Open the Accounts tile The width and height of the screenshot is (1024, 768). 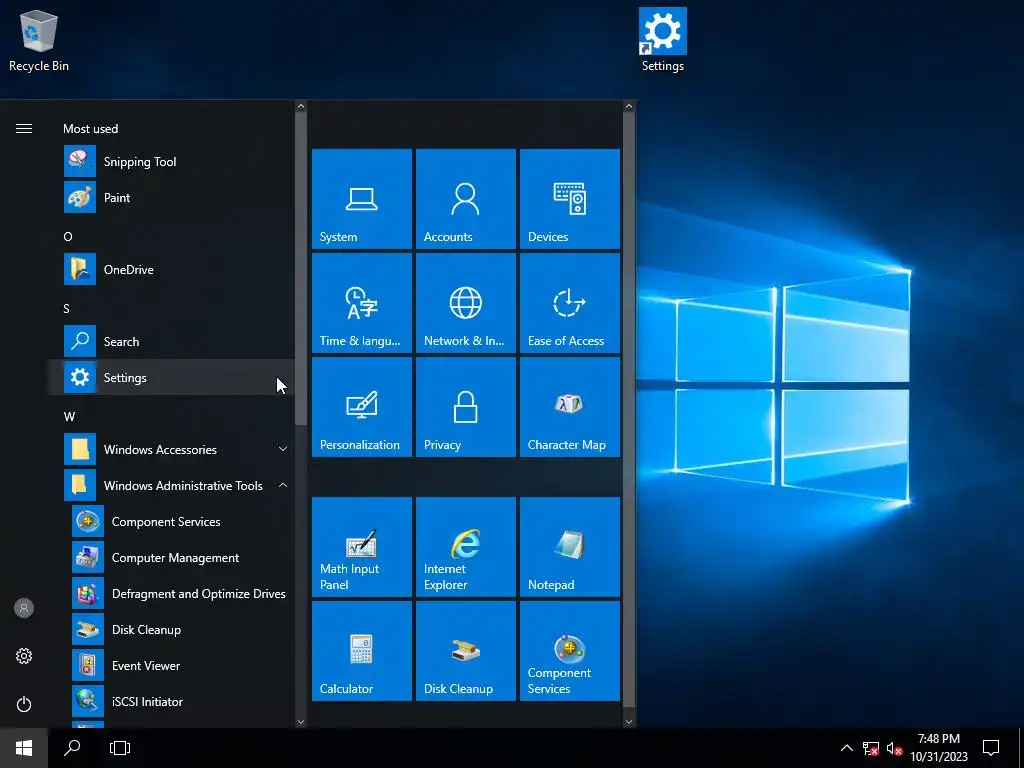tap(466, 199)
